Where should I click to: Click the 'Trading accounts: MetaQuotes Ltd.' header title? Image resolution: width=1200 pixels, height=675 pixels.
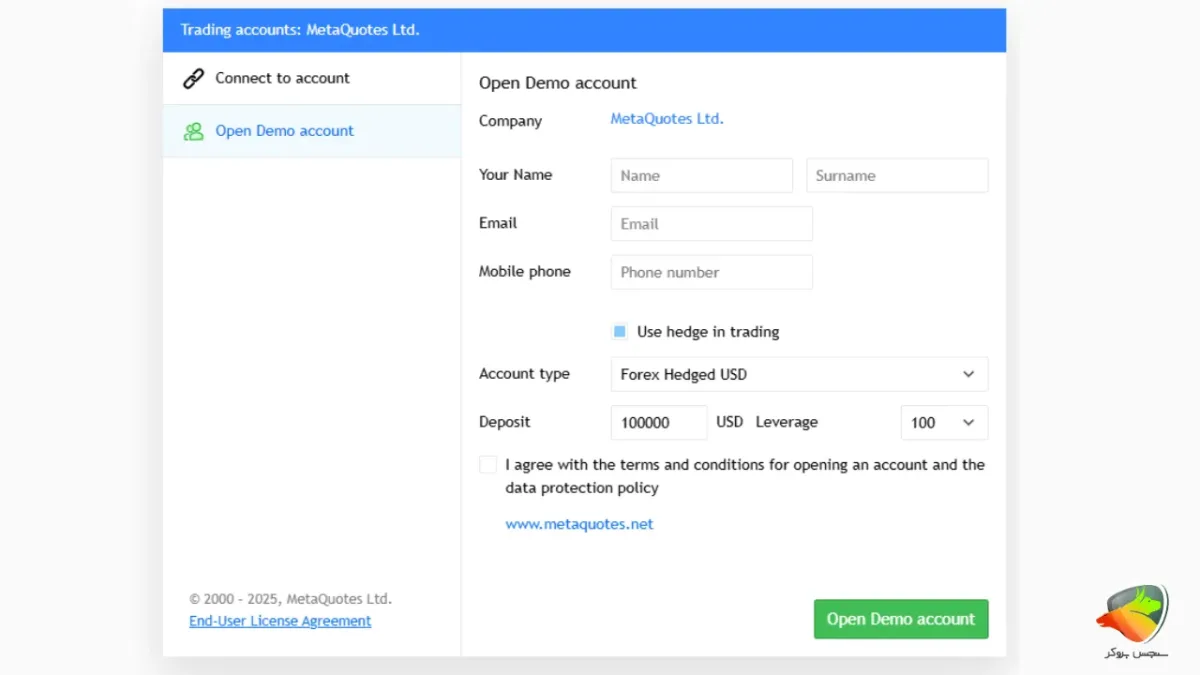coord(300,30)
